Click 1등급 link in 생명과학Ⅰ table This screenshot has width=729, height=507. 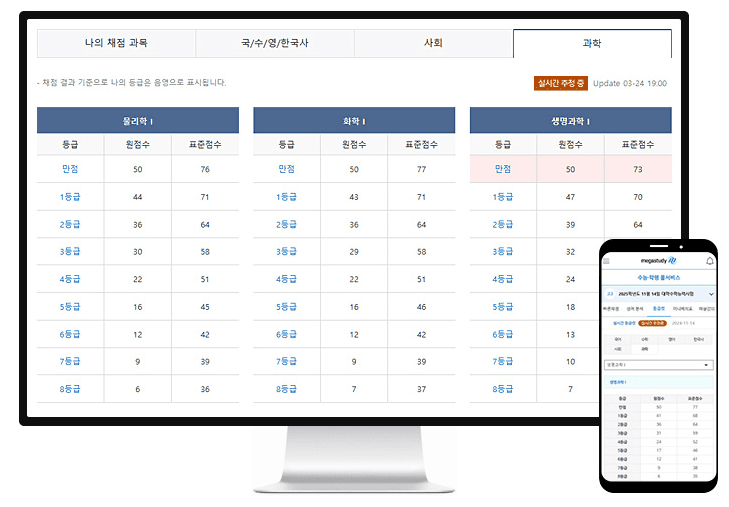click(503, 197)
